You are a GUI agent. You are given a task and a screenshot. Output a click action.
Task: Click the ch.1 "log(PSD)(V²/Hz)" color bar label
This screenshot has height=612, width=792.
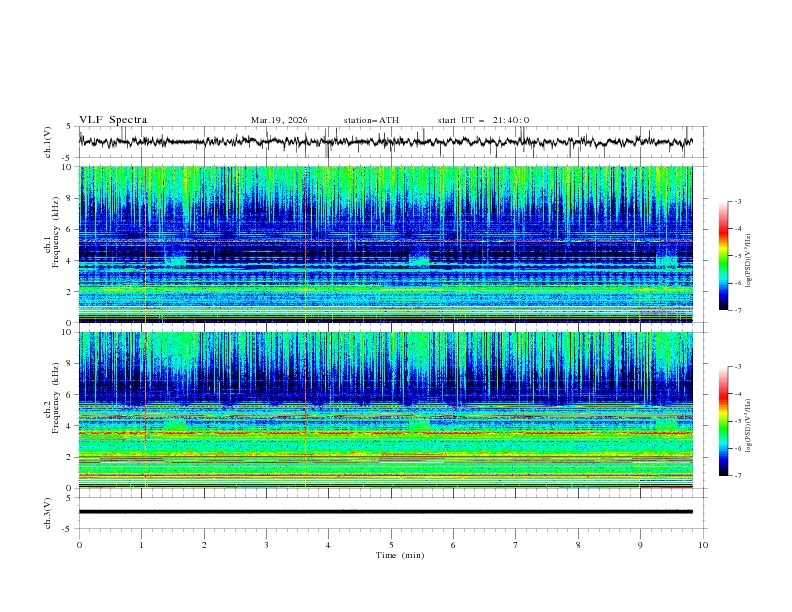[749, 261]
